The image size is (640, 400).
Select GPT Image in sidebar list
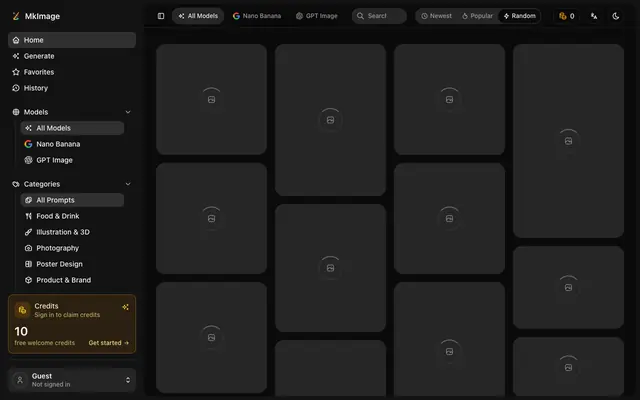click(x=72, y=160)
